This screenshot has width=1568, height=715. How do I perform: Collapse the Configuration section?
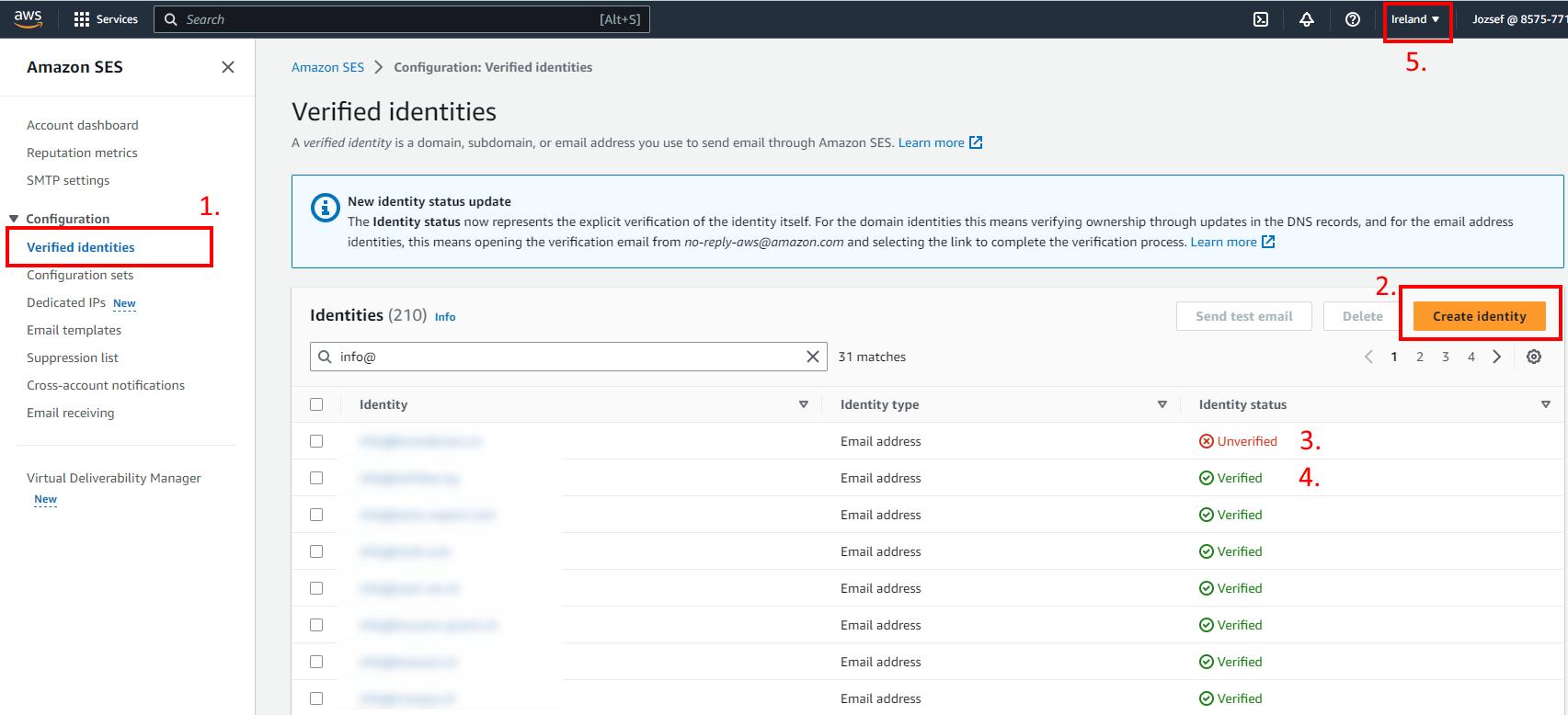(14, 219)
